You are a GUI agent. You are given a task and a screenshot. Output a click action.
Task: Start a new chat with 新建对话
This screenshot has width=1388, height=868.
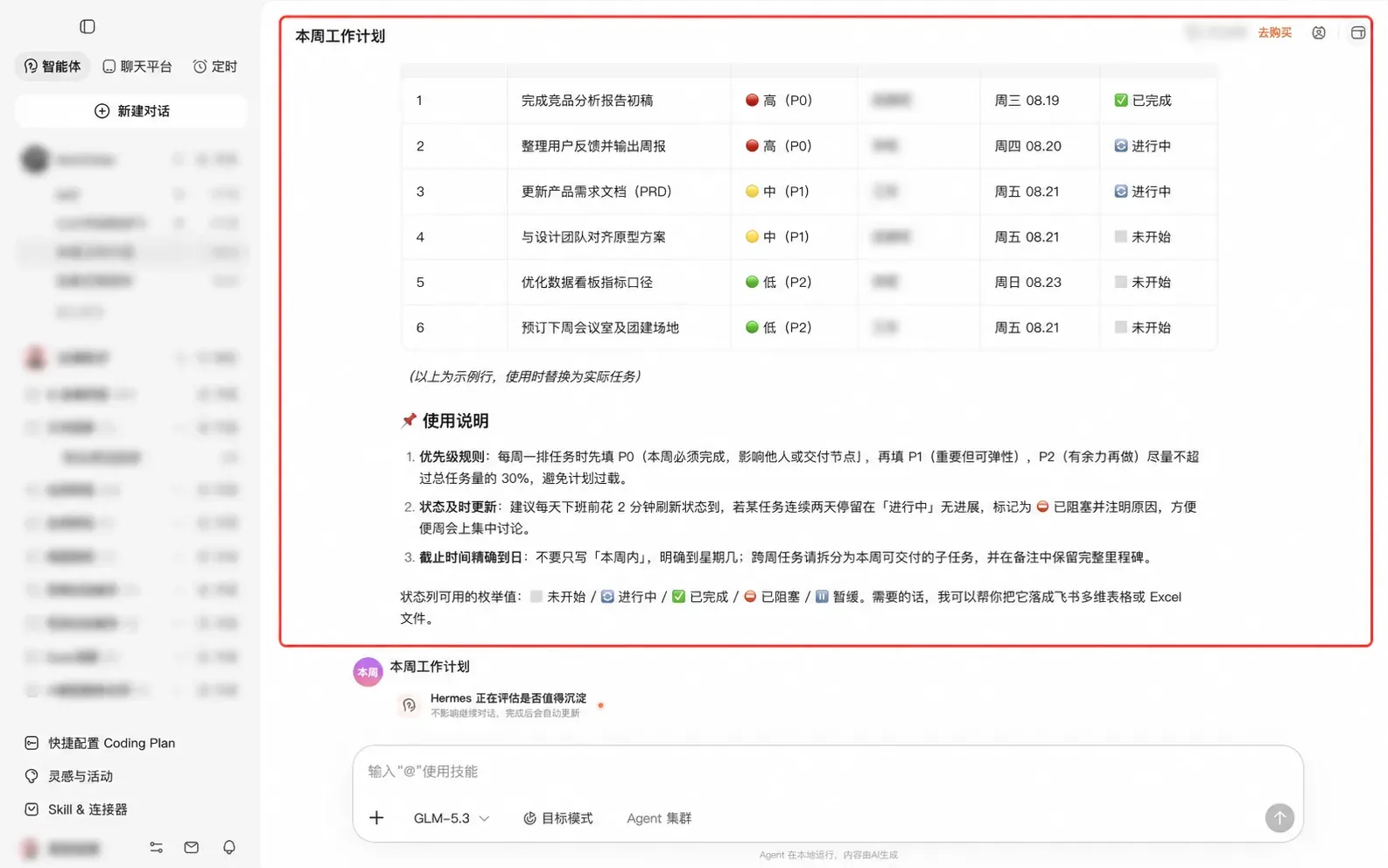pyautogui.click(x=131, y=111)
